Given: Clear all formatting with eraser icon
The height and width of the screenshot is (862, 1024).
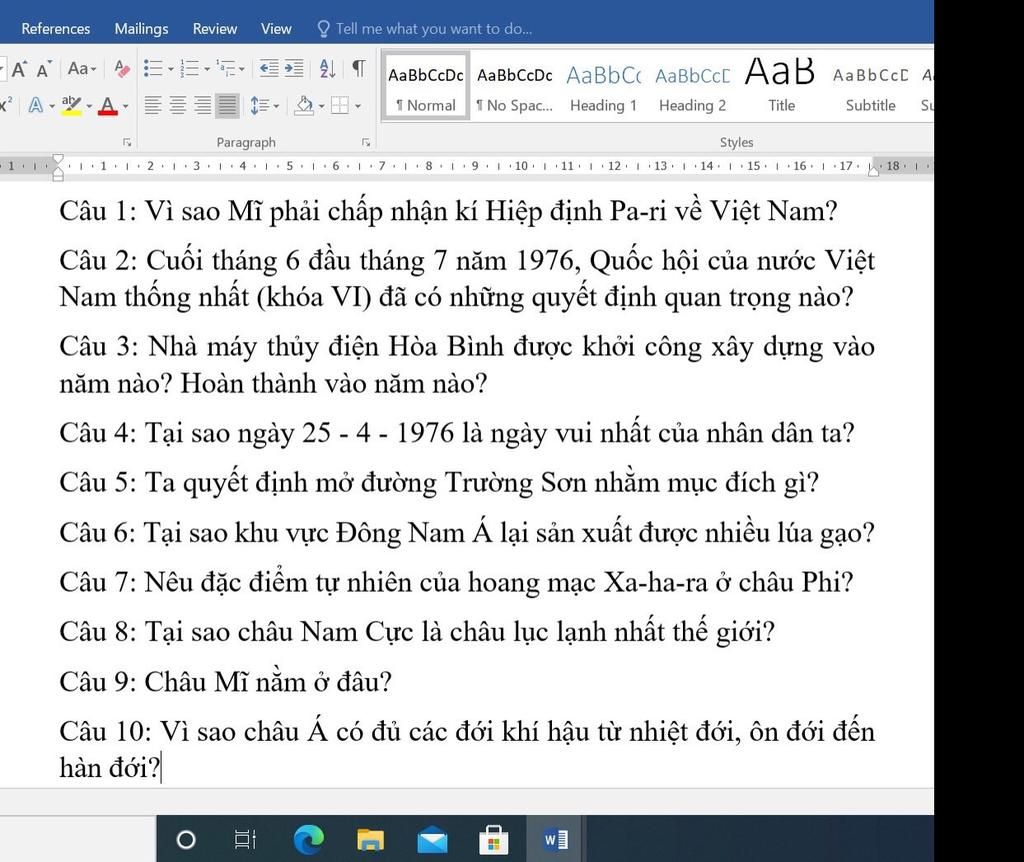Looking at the screenshot, I should coord(121,69).
